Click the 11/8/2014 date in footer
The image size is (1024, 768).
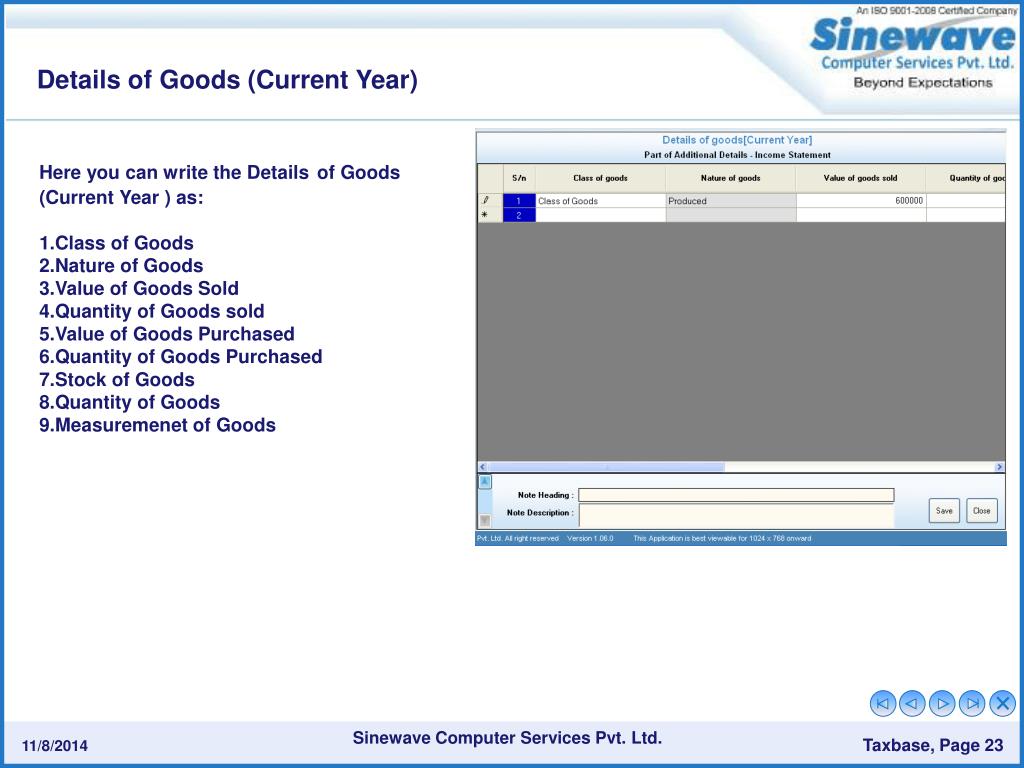pos(55,746)
